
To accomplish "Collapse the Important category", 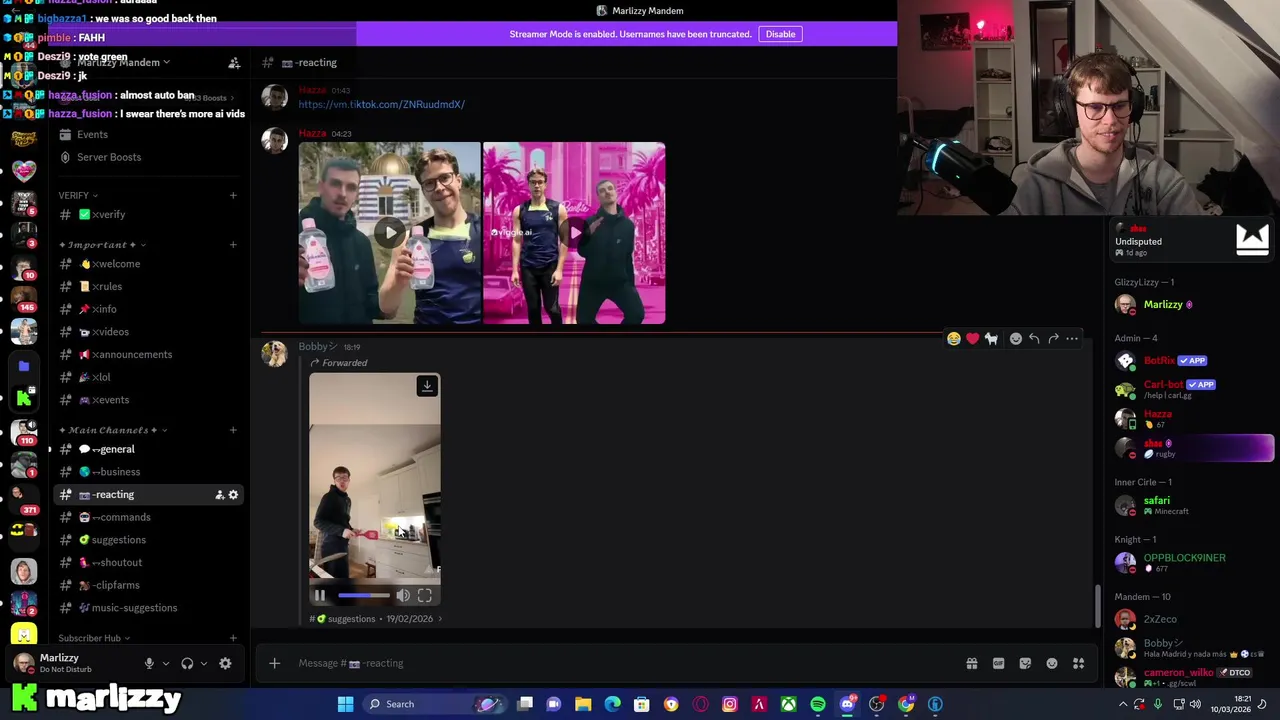I will (102, 244).
